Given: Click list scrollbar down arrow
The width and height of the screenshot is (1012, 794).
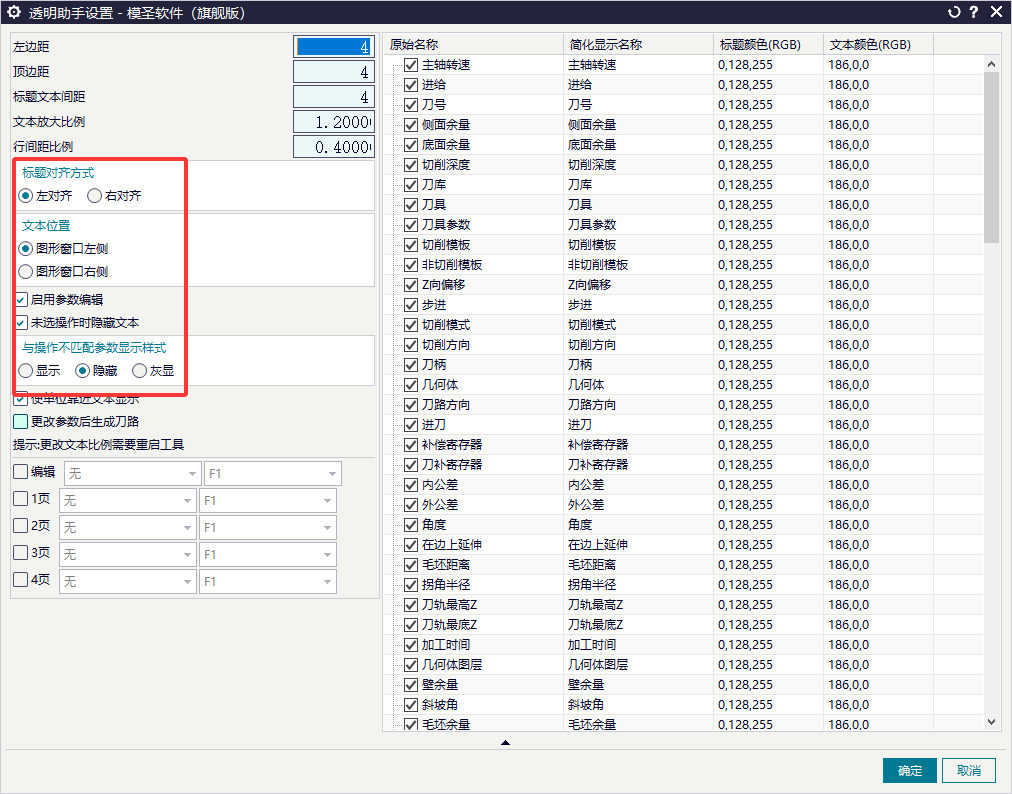Looking at the screenshot, I should [991, 722].
